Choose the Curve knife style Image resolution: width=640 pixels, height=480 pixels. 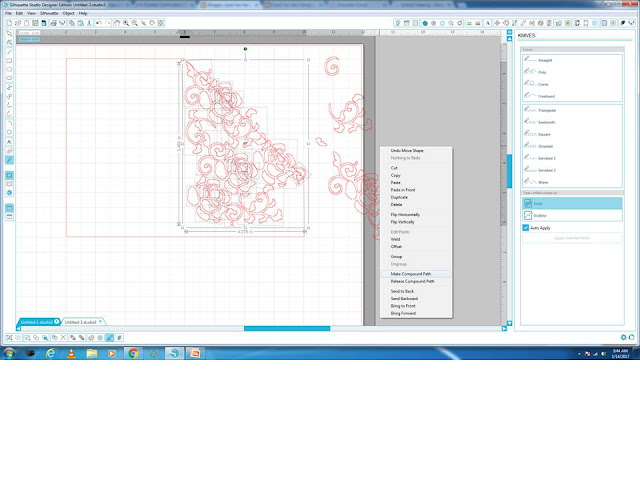(x=572, y=84)
